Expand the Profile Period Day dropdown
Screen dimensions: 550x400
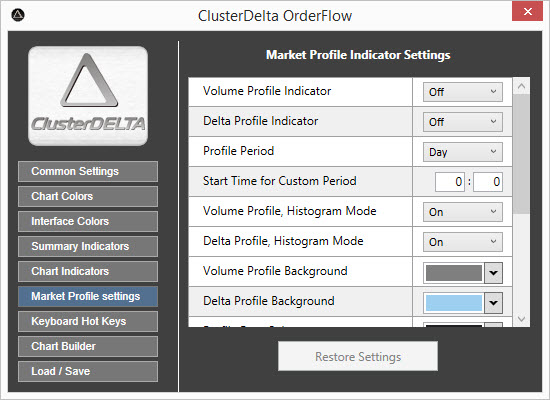tap(463, 152)
